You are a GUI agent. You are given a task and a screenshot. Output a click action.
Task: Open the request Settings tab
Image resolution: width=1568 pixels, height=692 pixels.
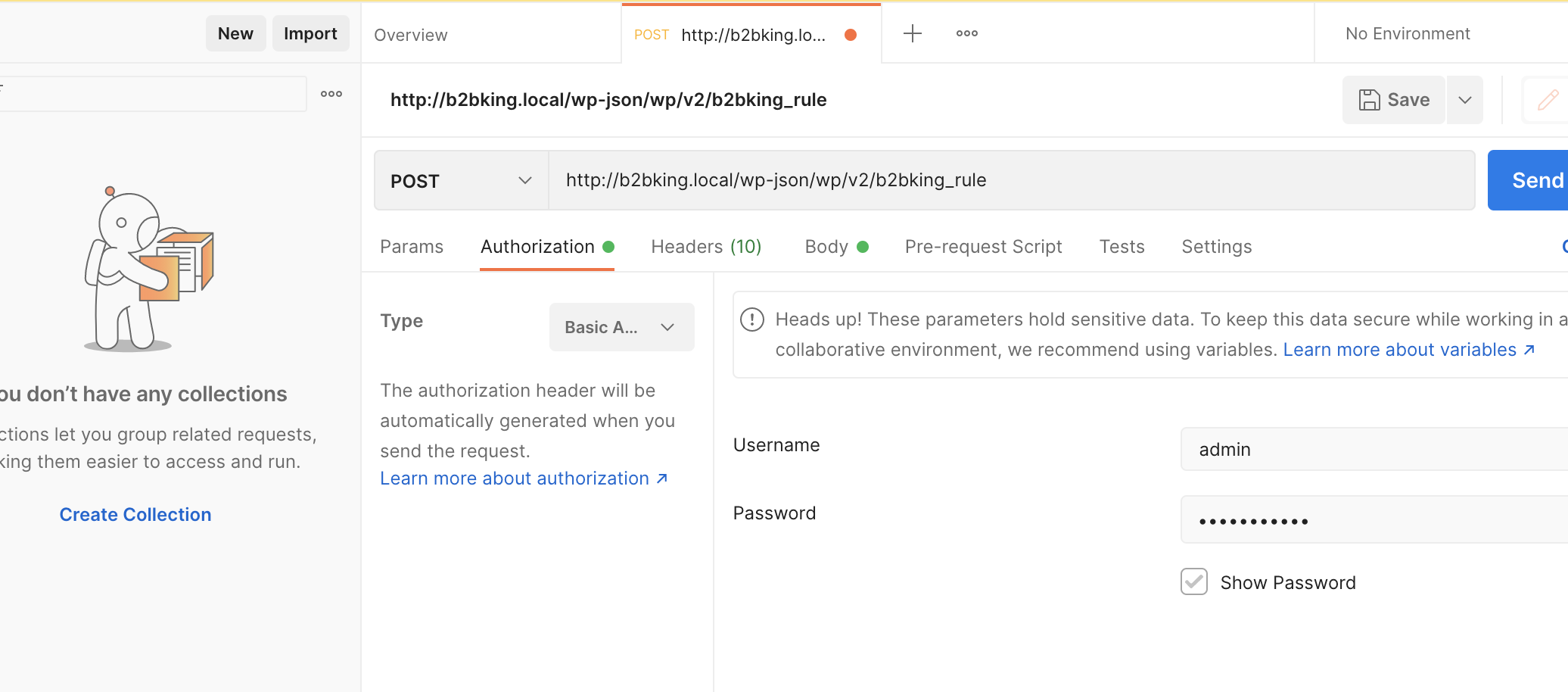1216,247
